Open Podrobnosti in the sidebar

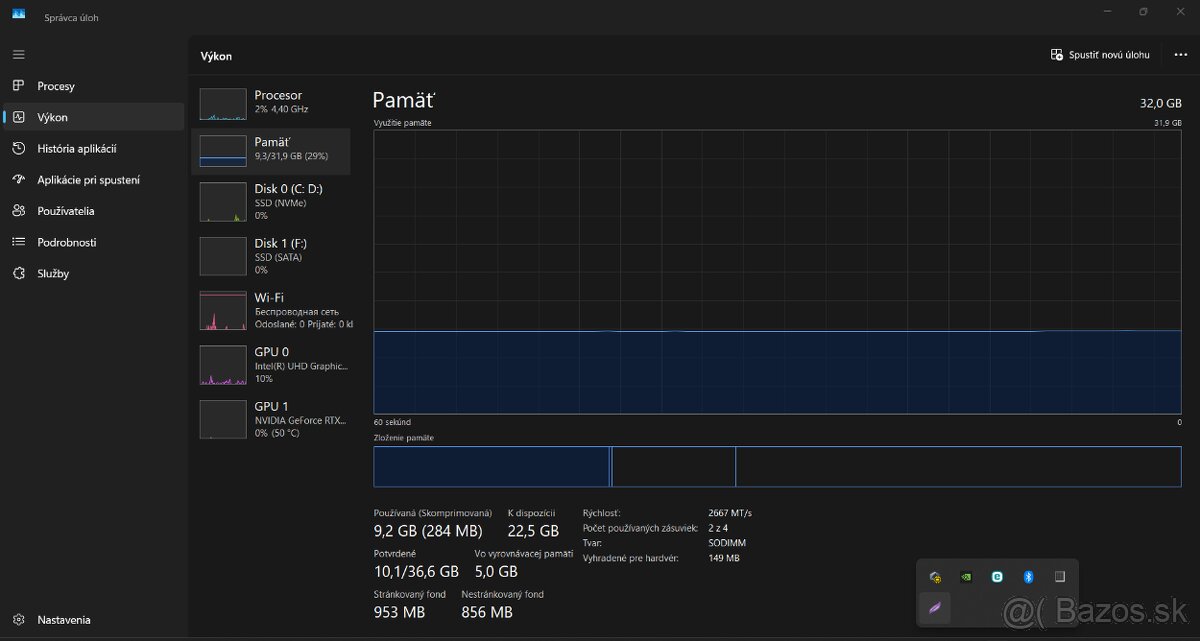pyautogui.click(x=66, y=242)
